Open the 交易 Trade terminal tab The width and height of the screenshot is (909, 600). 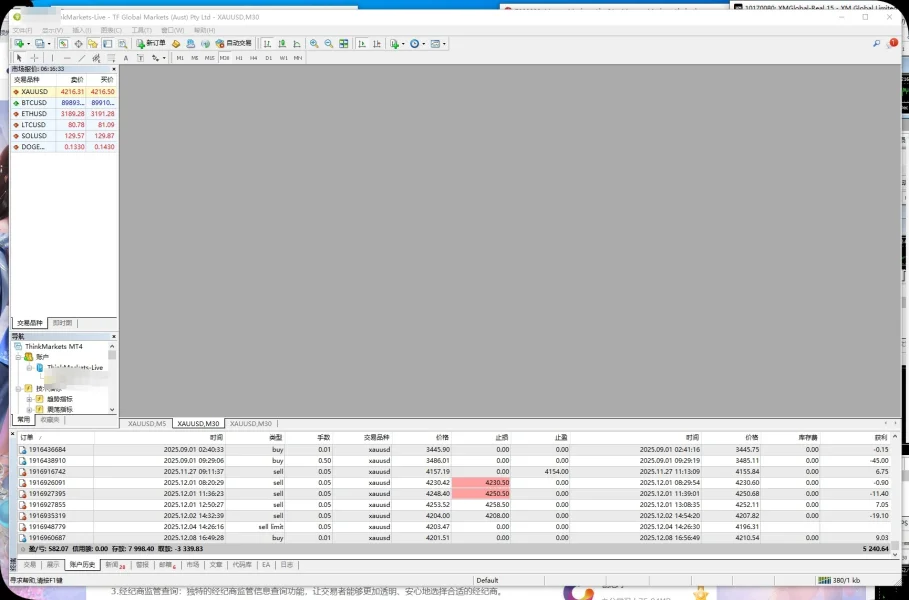click(x=30, y=565)
